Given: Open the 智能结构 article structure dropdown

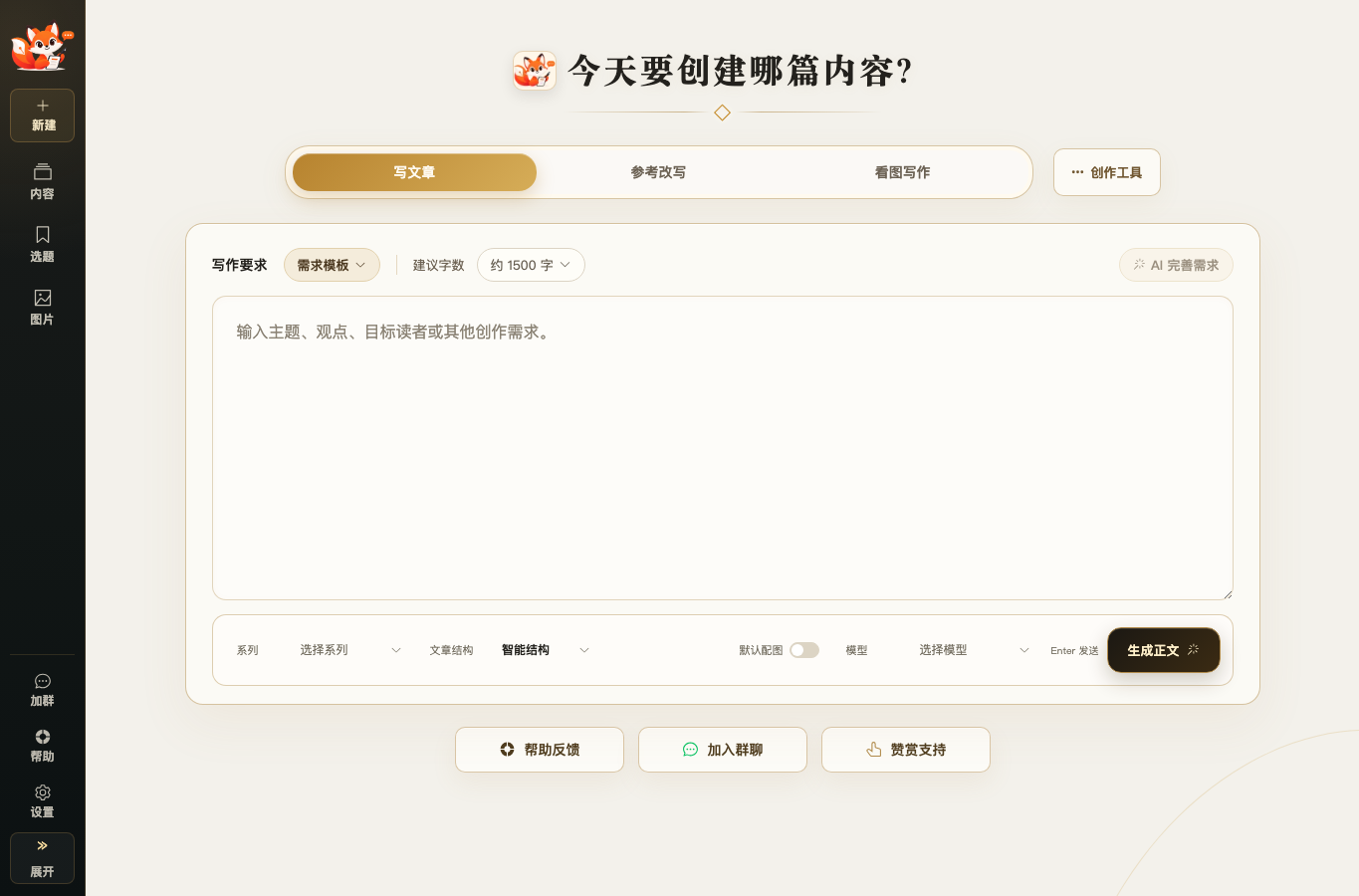Looking at the screenshot, I should (545, 650).
